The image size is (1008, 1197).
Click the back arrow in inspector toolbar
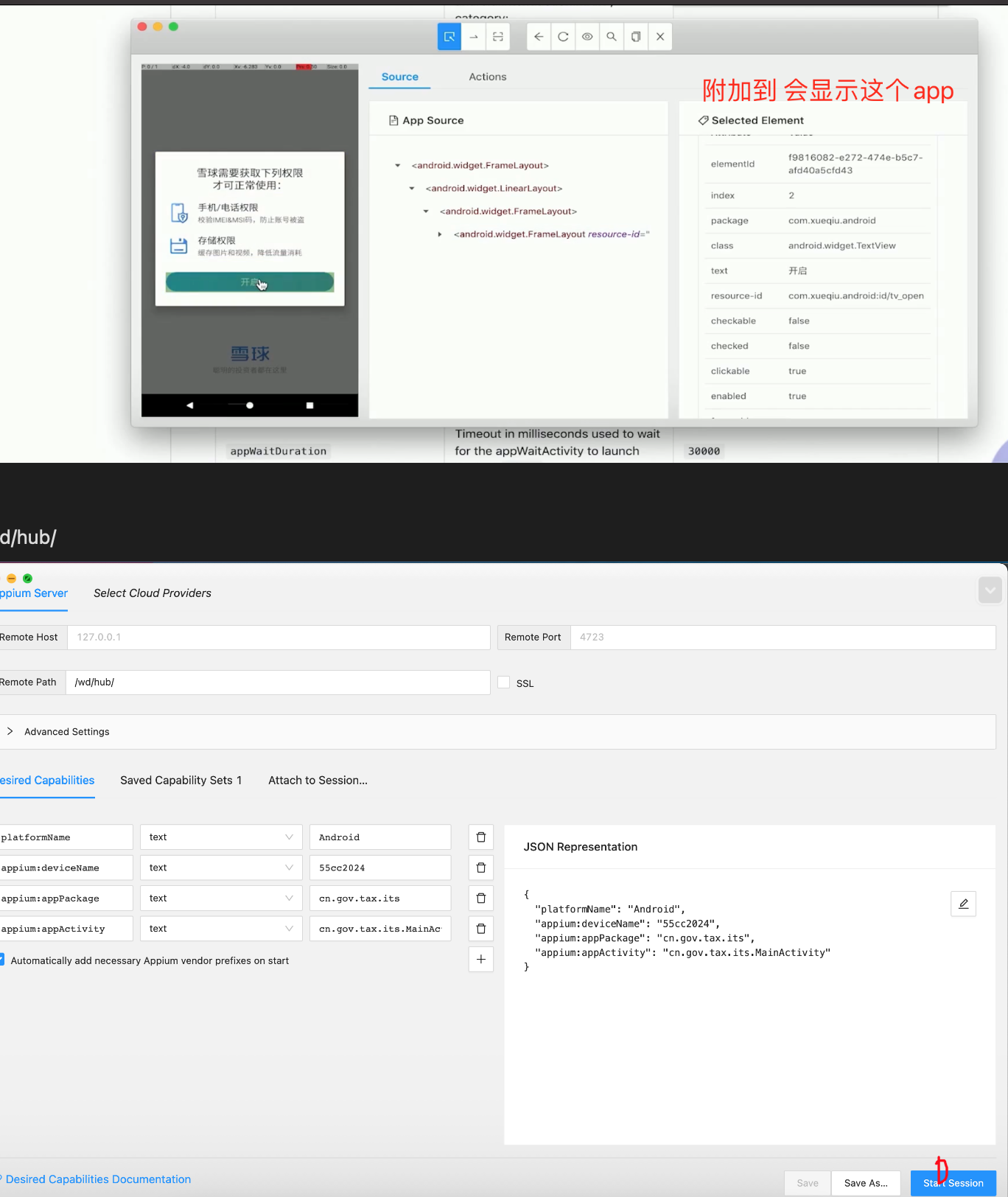(539, 37)
